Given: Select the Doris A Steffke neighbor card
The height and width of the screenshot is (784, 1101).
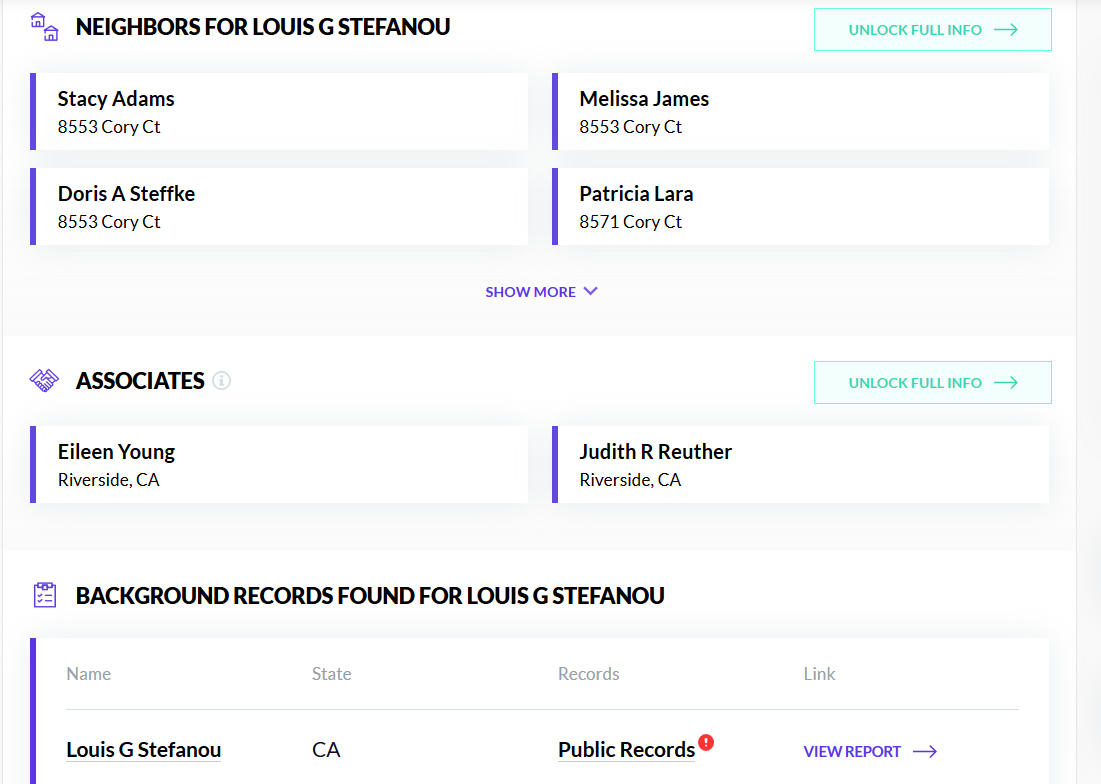Looking at the screenshot, I should coord(280,206).
